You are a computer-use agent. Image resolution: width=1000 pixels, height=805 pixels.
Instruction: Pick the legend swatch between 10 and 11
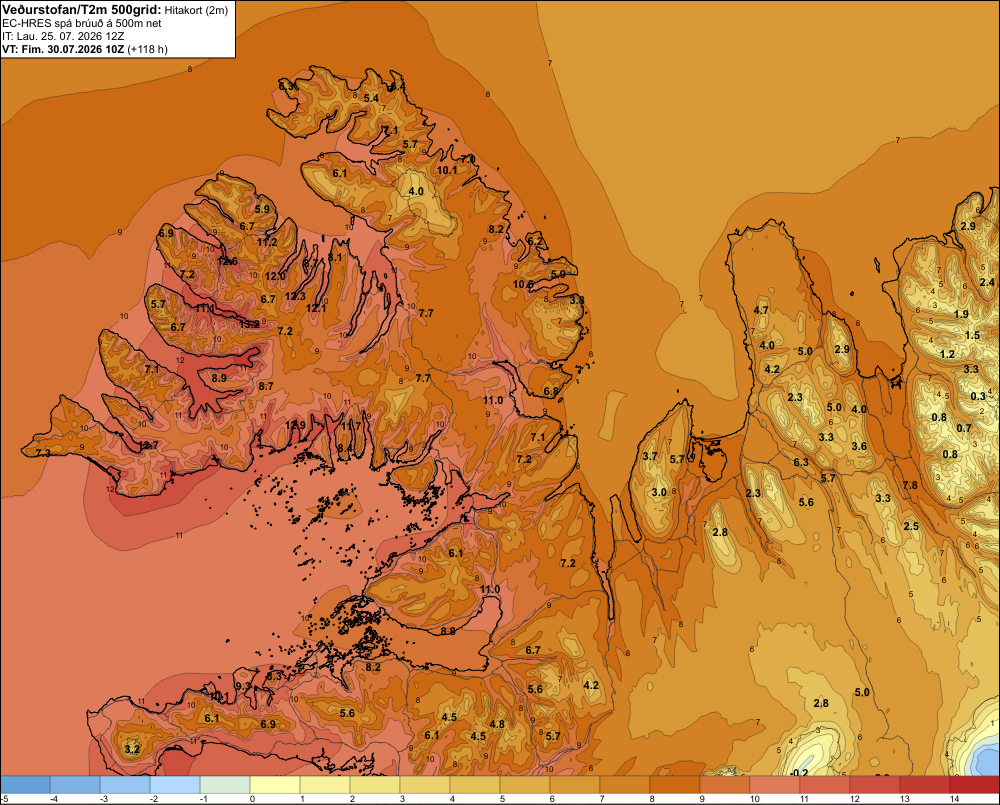[x=774, y=784]
